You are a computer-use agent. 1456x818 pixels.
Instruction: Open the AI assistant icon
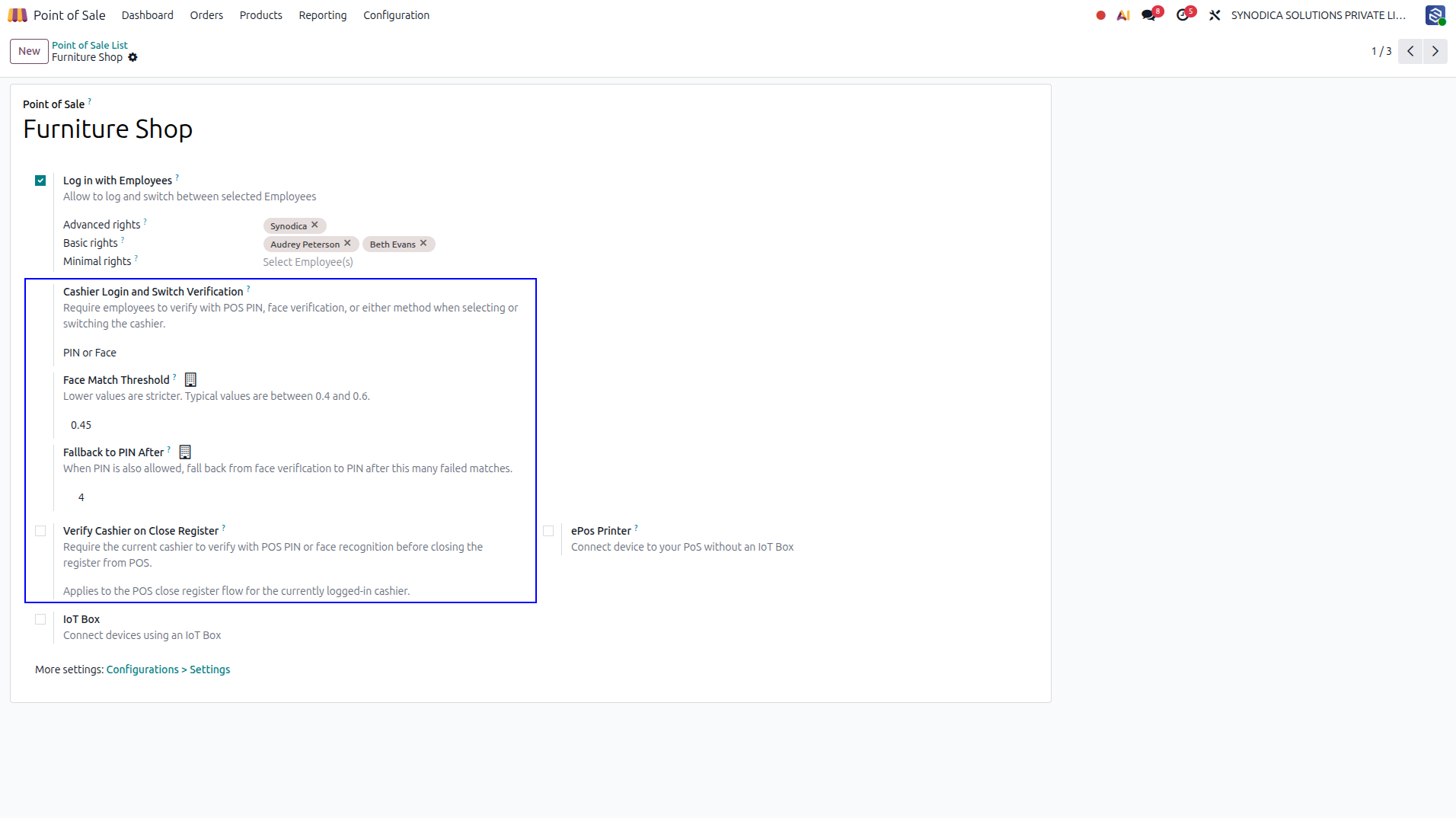point(1123,15)
